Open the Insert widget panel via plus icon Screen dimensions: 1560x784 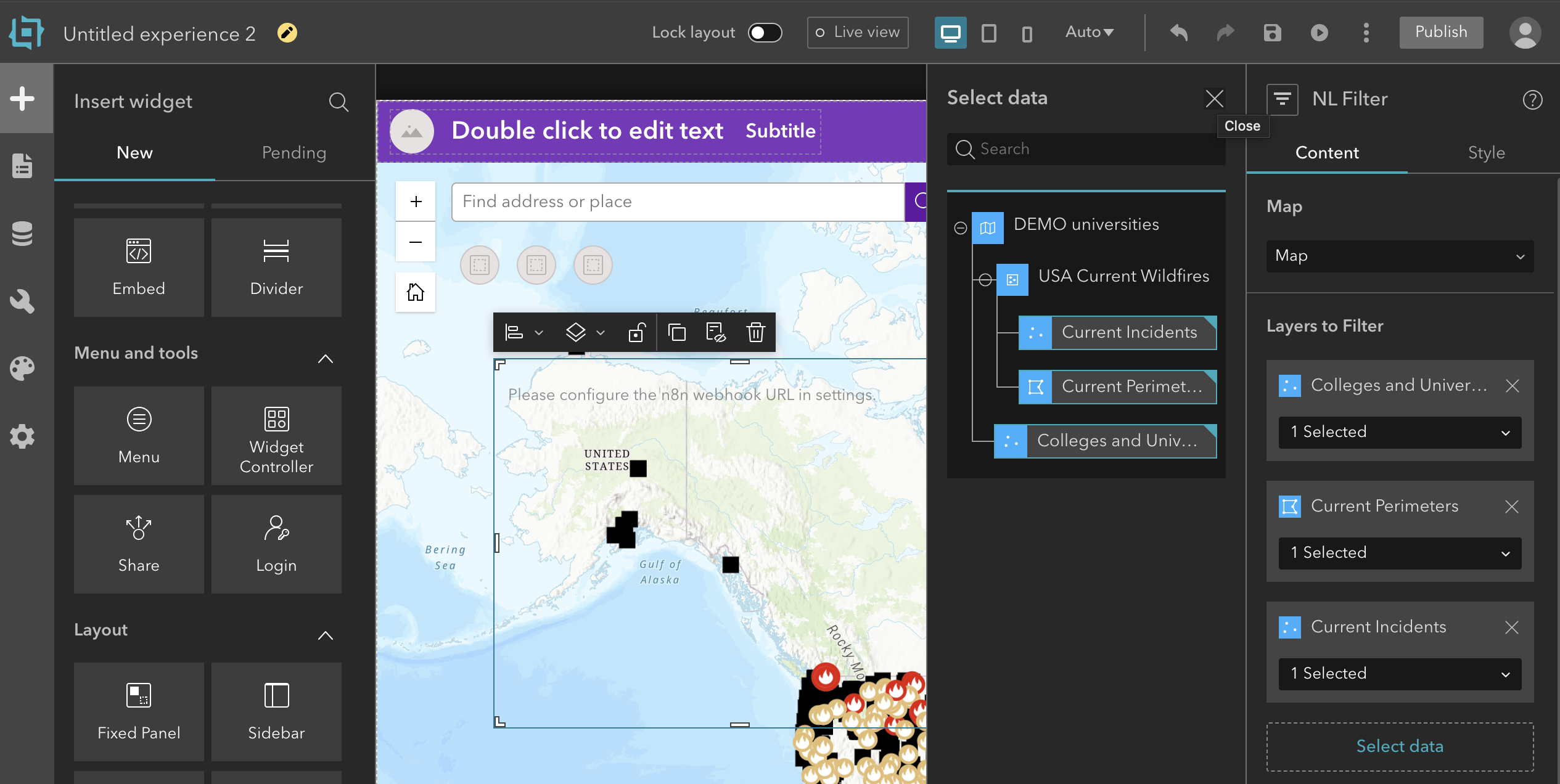click(x=22, y=99)
